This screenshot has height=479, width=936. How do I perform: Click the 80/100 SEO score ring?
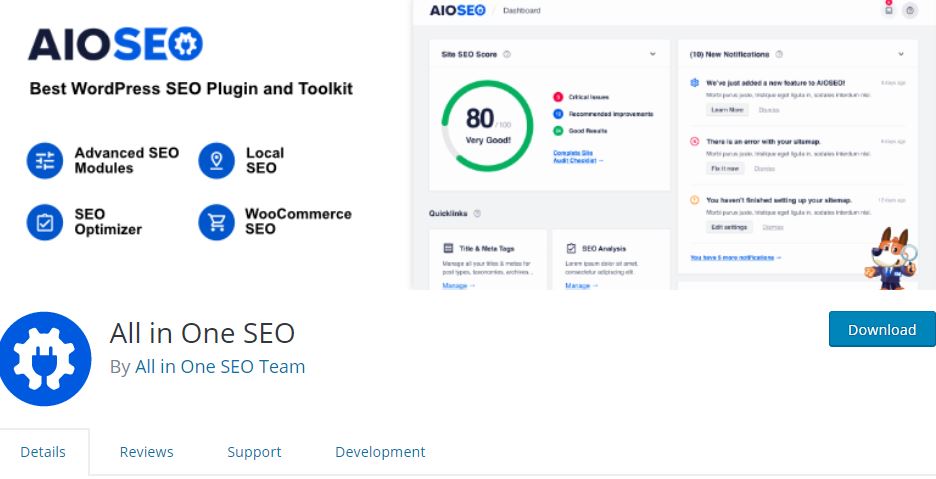pos(487,126)
